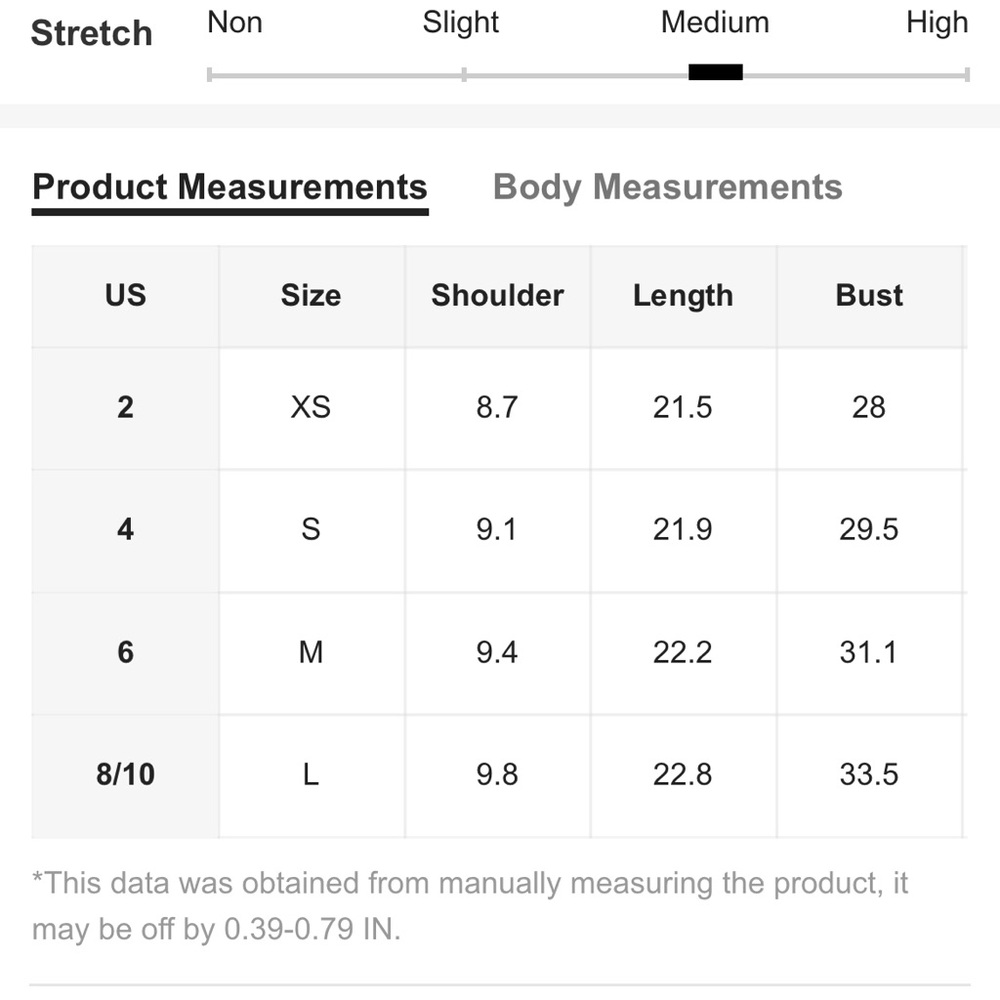
Task: Click the Bust value 33.5 cell
Action: tap(869, 776)
